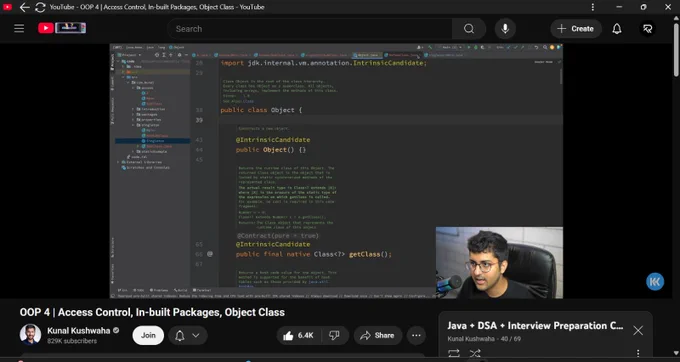Like the video with 6.4K likes
This screenshot has height=362, width=680.
pos(298,335)
